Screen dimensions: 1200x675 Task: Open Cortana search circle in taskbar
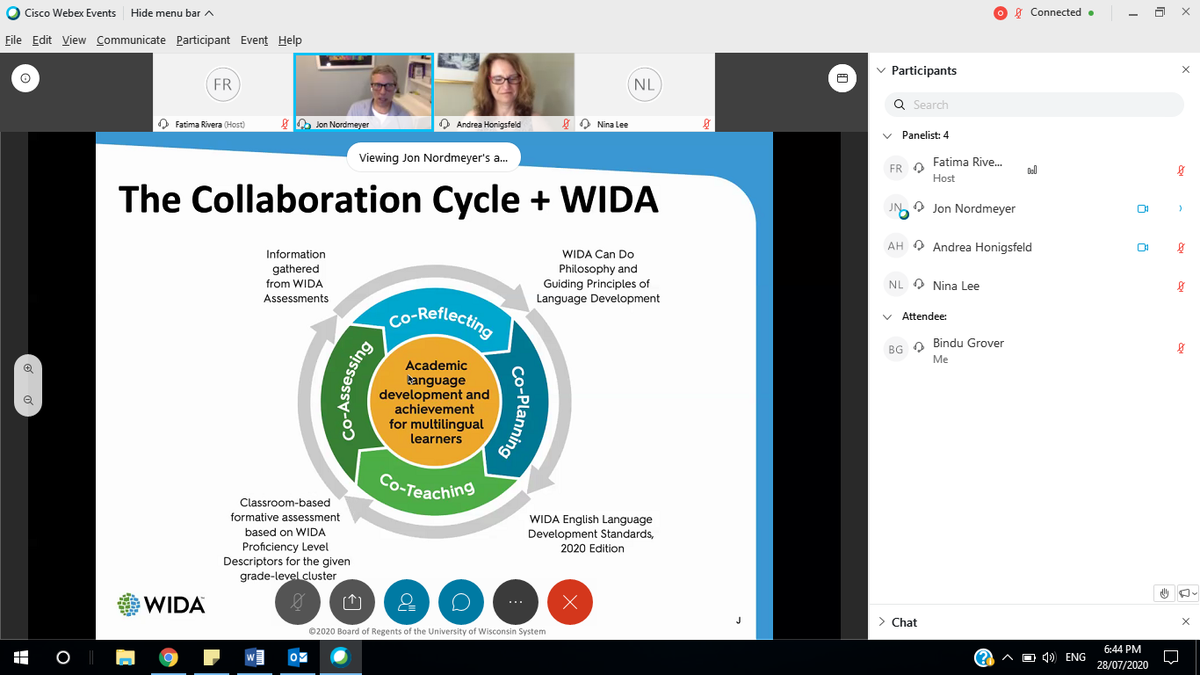(x=62, y=657)
